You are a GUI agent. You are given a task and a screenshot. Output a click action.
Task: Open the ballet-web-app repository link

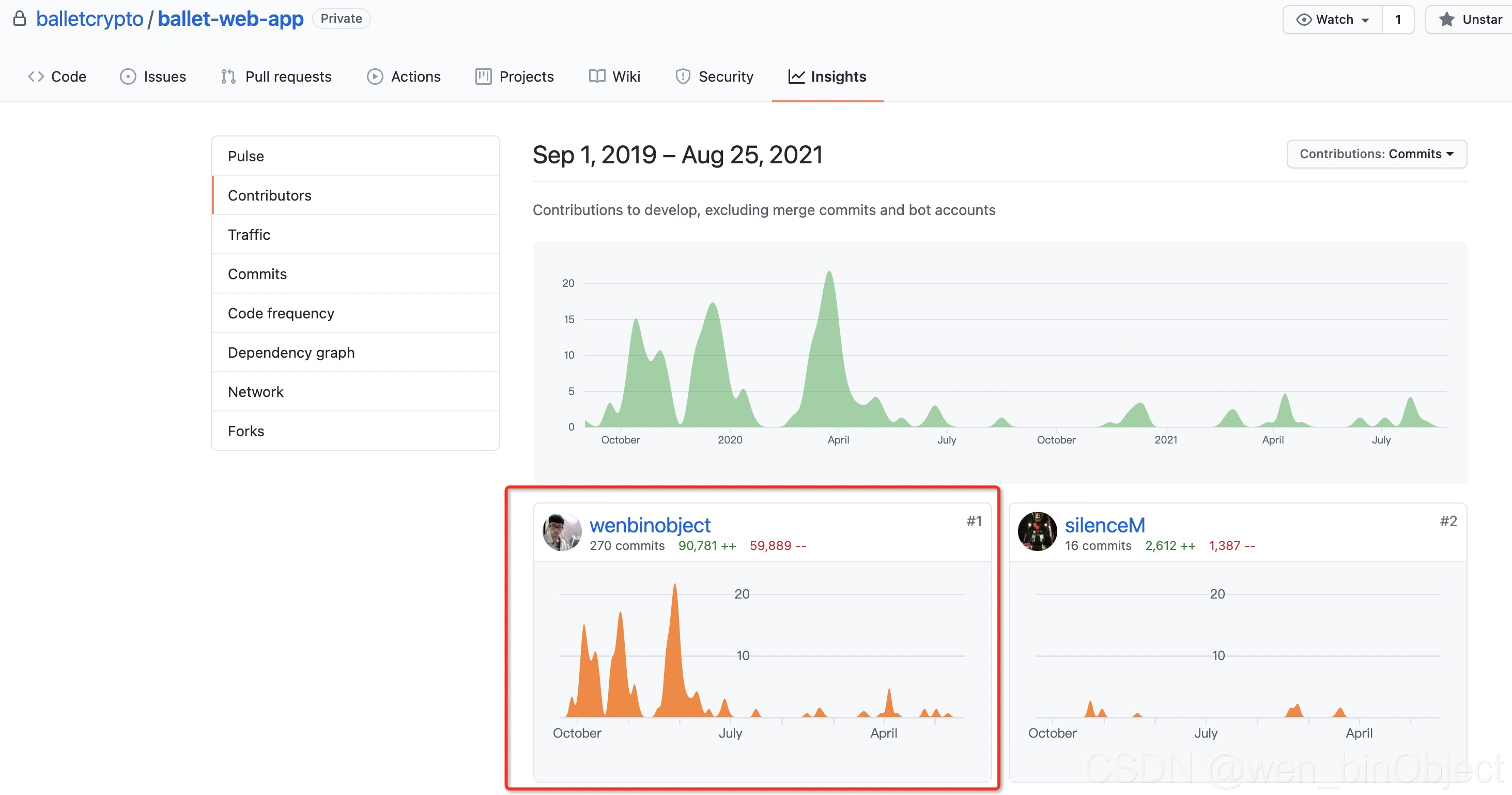[x=230, y=19]
